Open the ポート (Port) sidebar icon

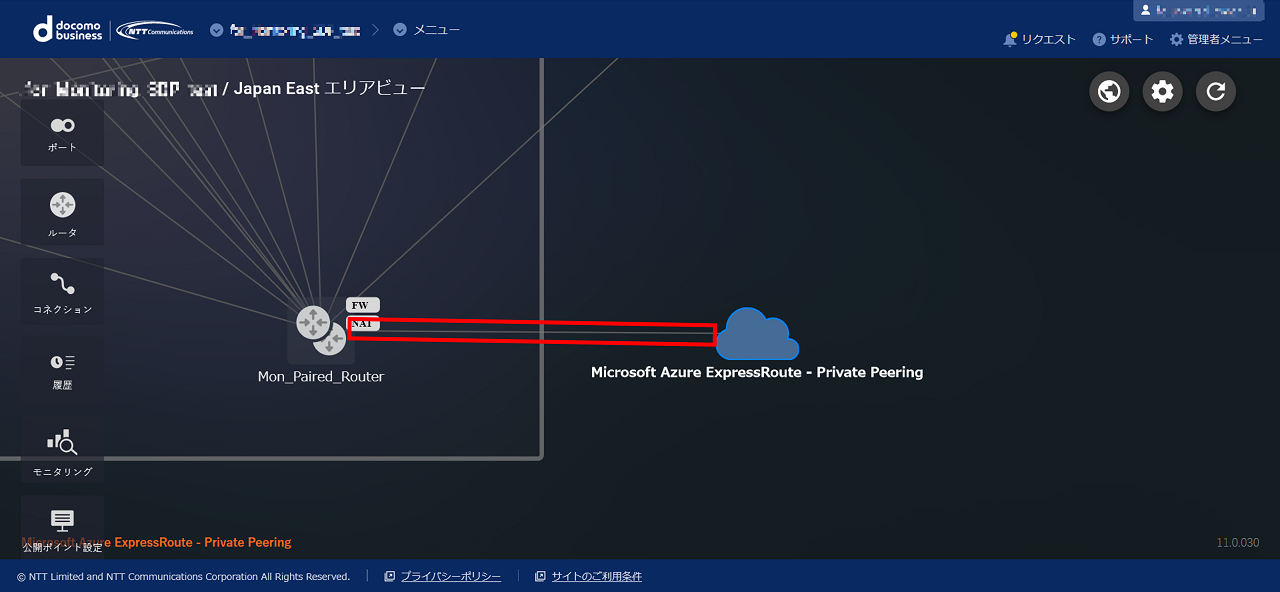click(62, 133)
